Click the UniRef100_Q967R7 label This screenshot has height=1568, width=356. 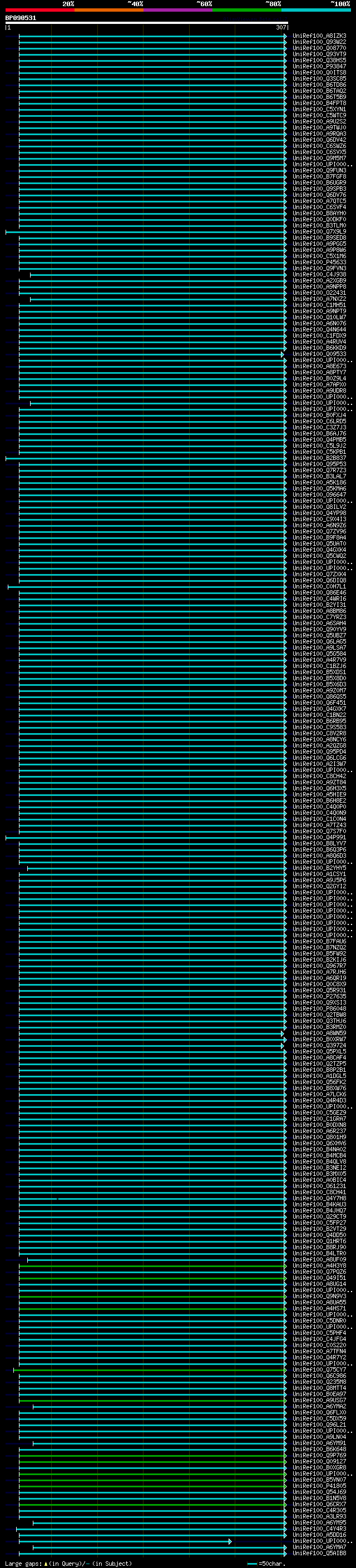coord(319,966)
